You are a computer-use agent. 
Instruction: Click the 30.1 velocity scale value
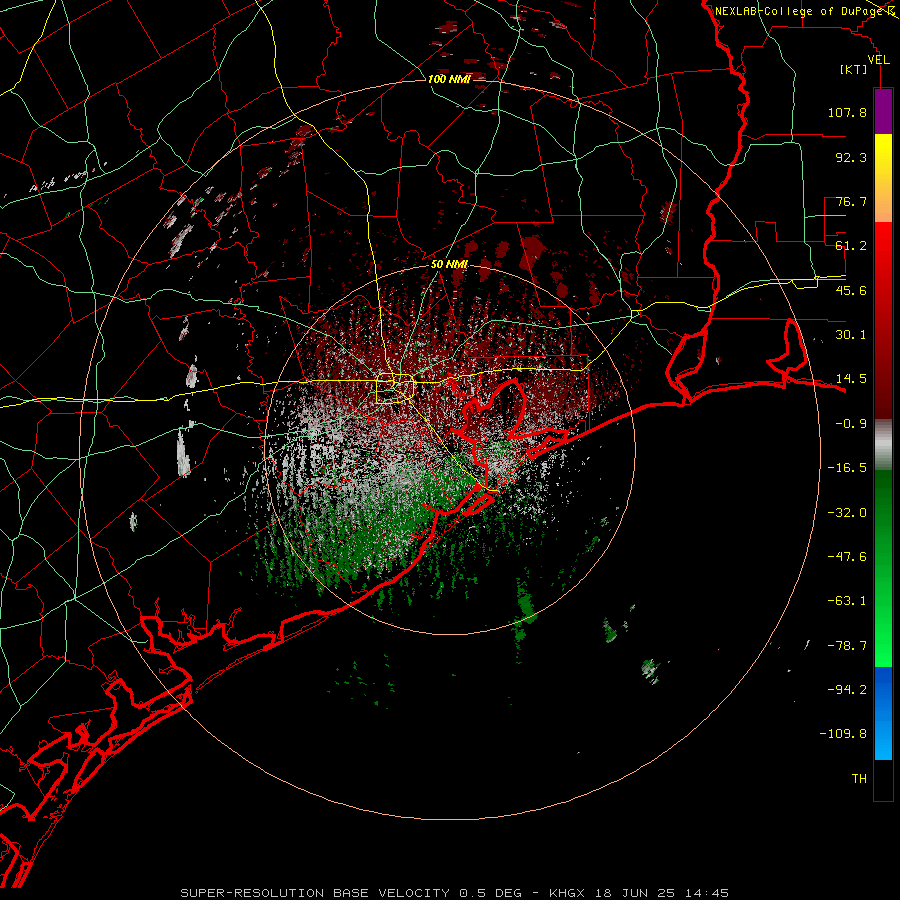coord(851,335)
